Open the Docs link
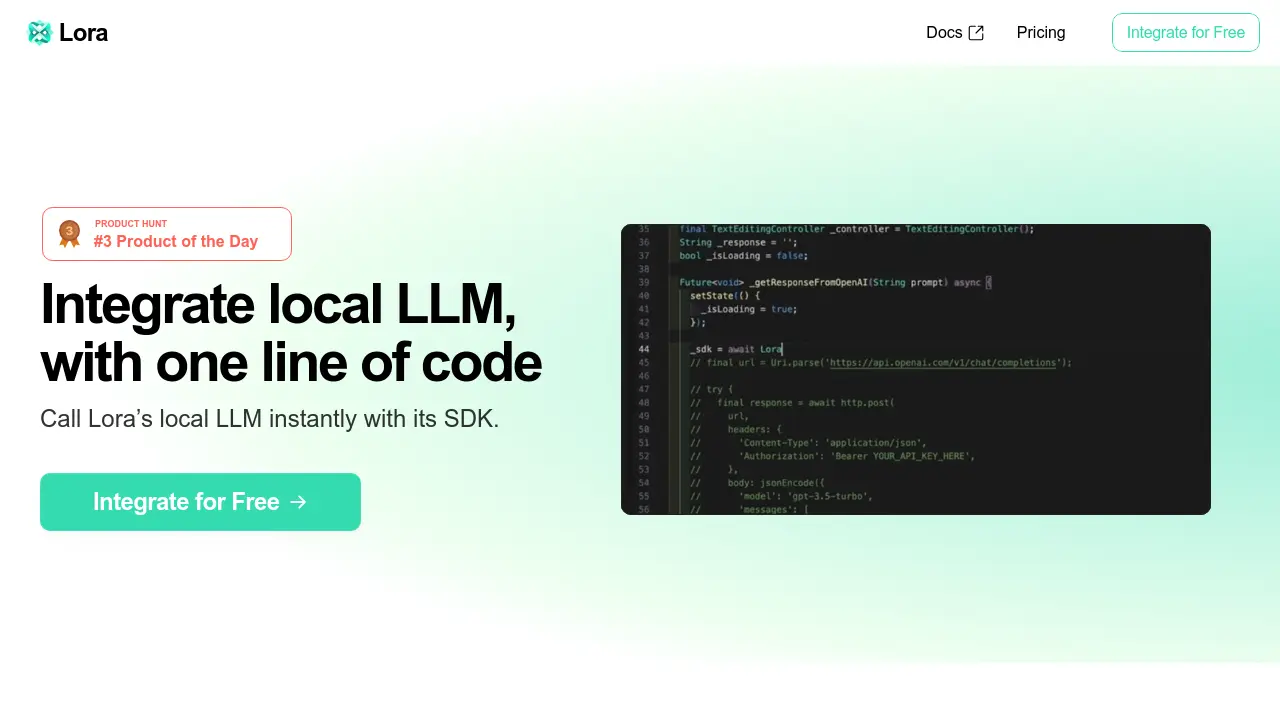The height and width of the screenshot is (720, 1280). coord(955,33)
